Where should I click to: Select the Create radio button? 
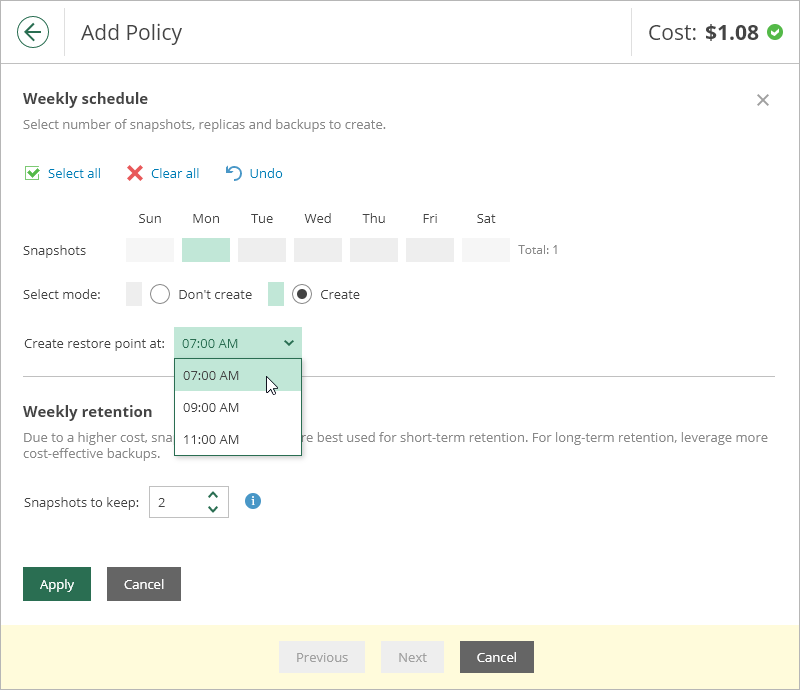pos(302,294)
